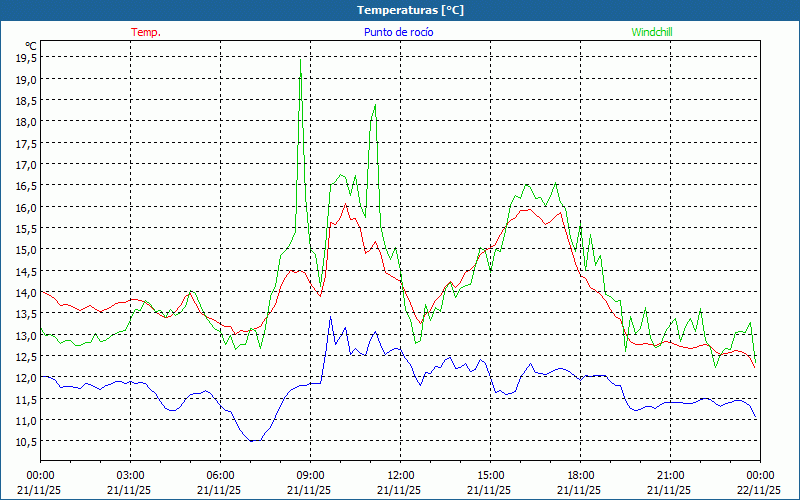Click the 10,5 y-axis value

(x=26, y=442)
